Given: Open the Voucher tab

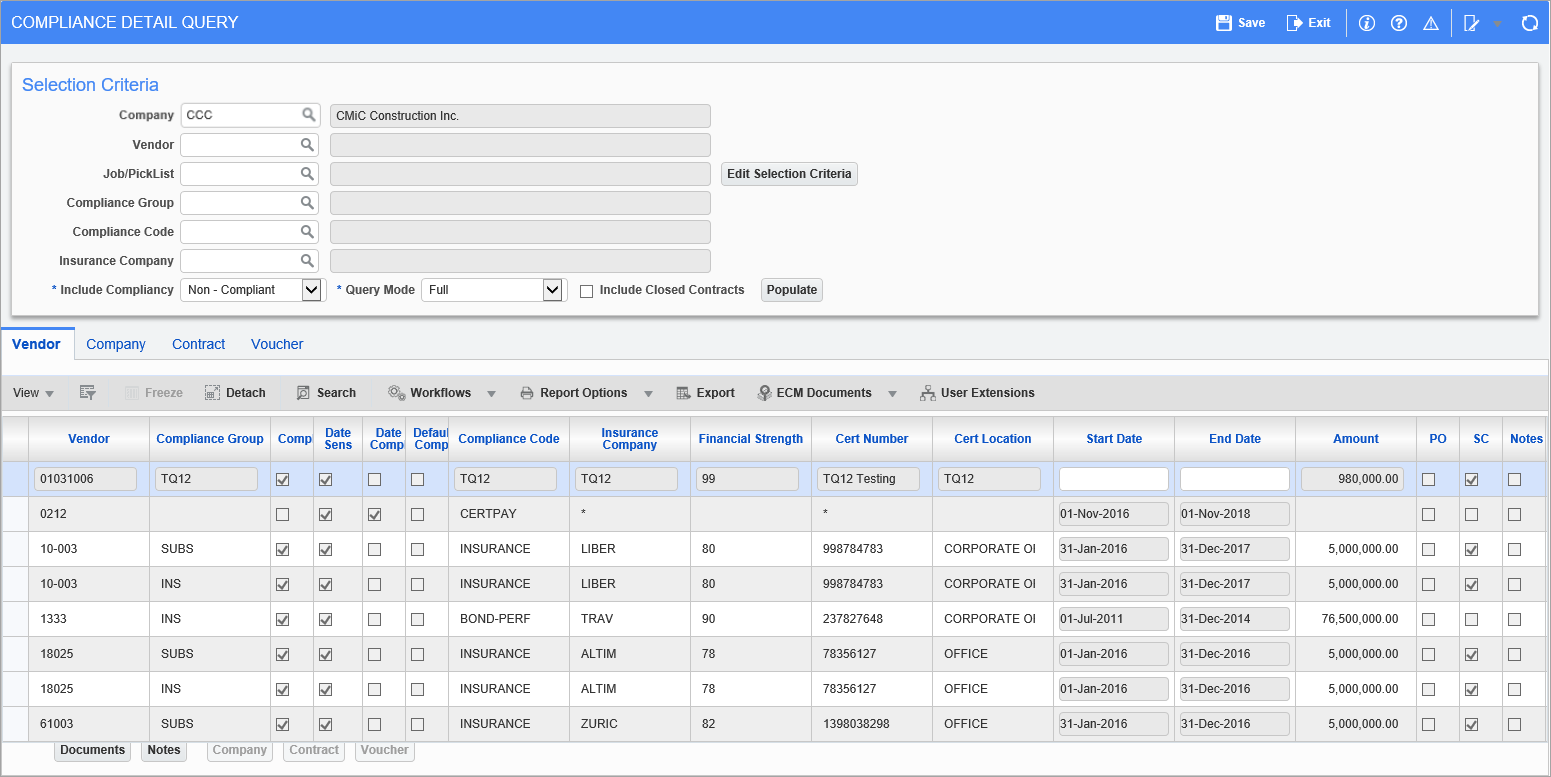Looking at the screenshot, I should pos(277,344).
